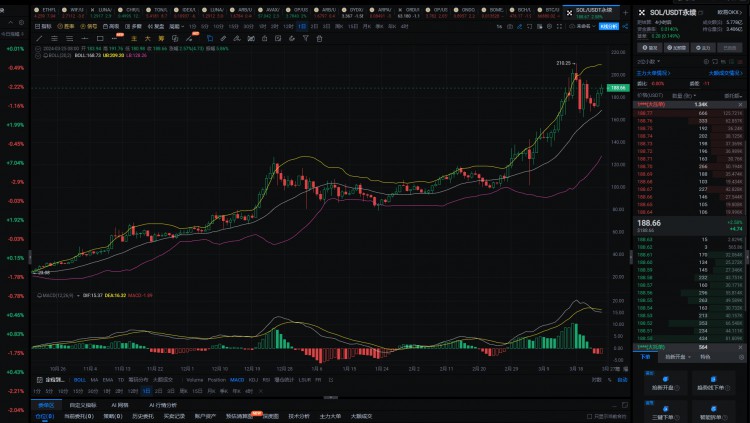750x423 pixels.
Task: Click the 筹 marker icon in drawing toolbar
Action: (161, 38)
